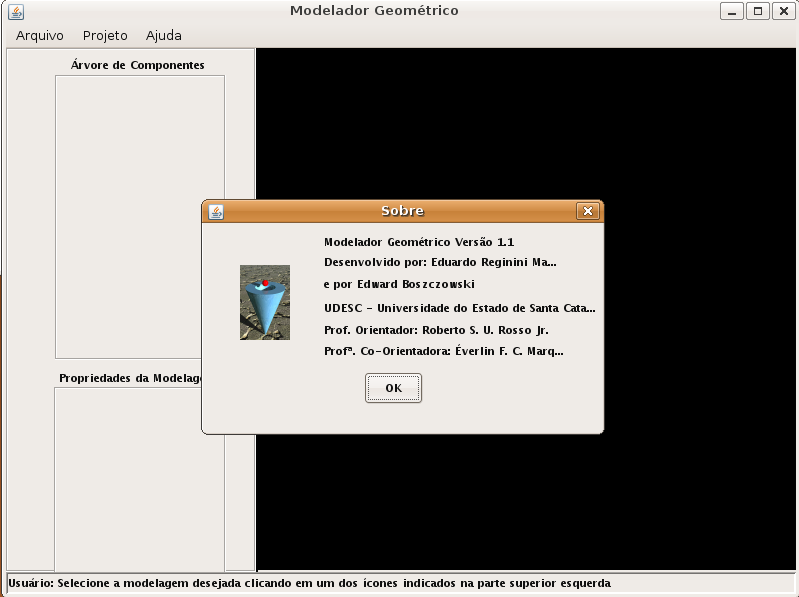
Task: Click the Java icon in the Sobre dialog
Action: [216, 211]
